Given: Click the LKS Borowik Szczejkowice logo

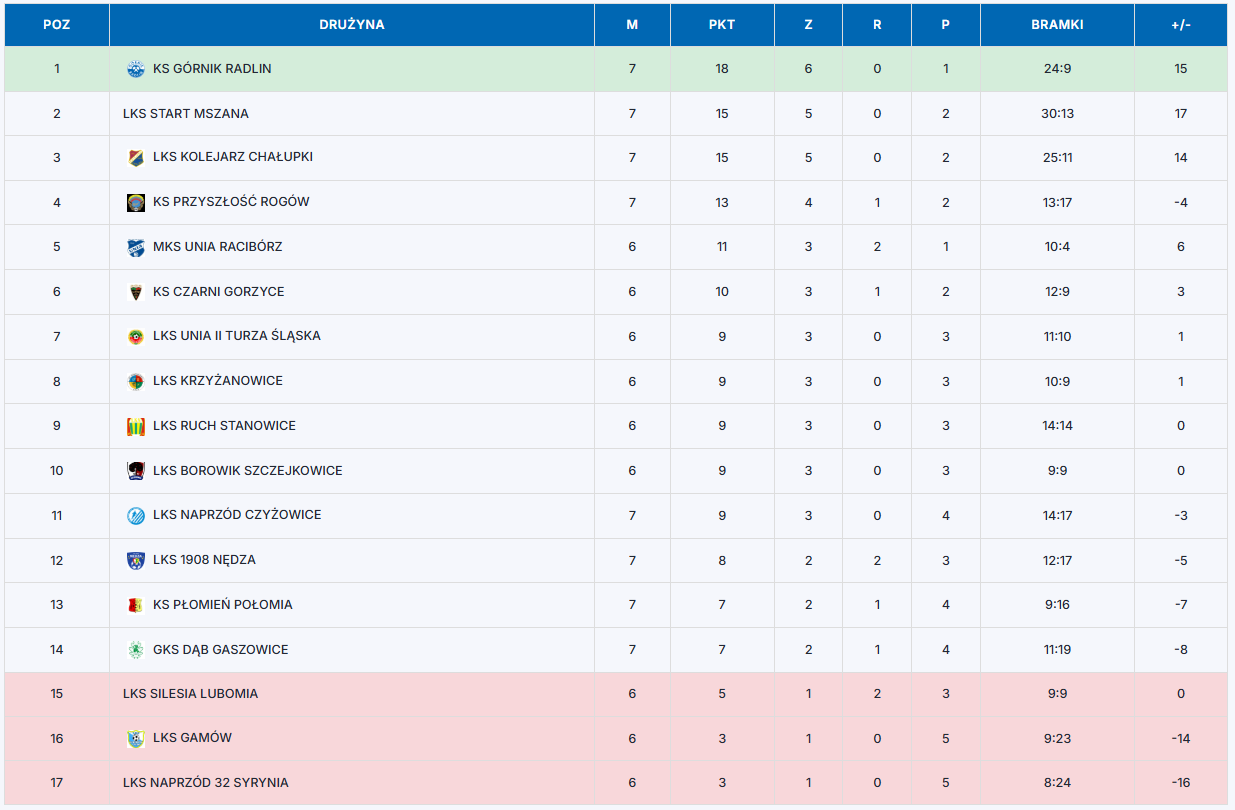Looking at the screenshot, I should coord(136,471).
